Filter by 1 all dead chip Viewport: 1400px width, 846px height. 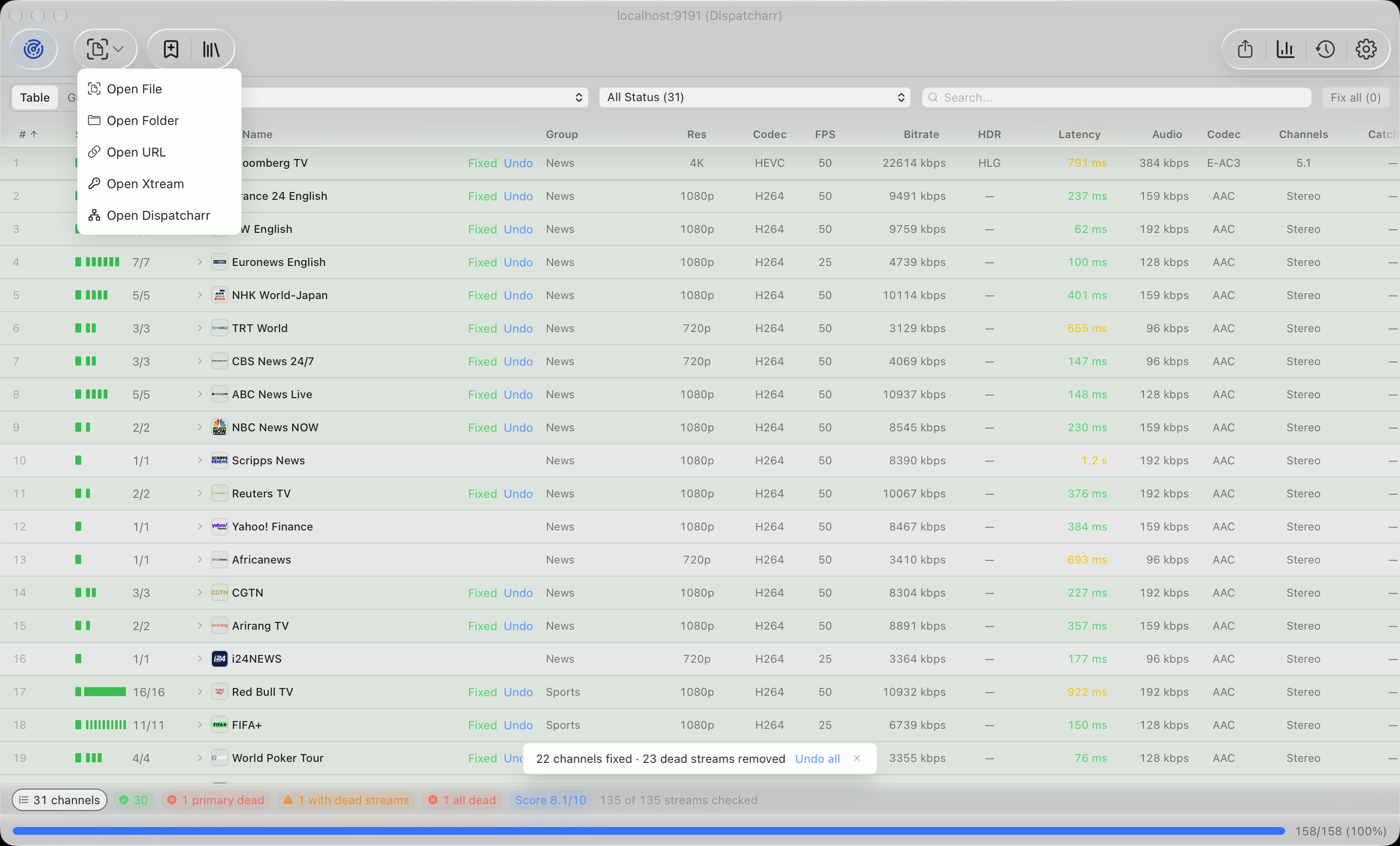click(x=462, y=799)
